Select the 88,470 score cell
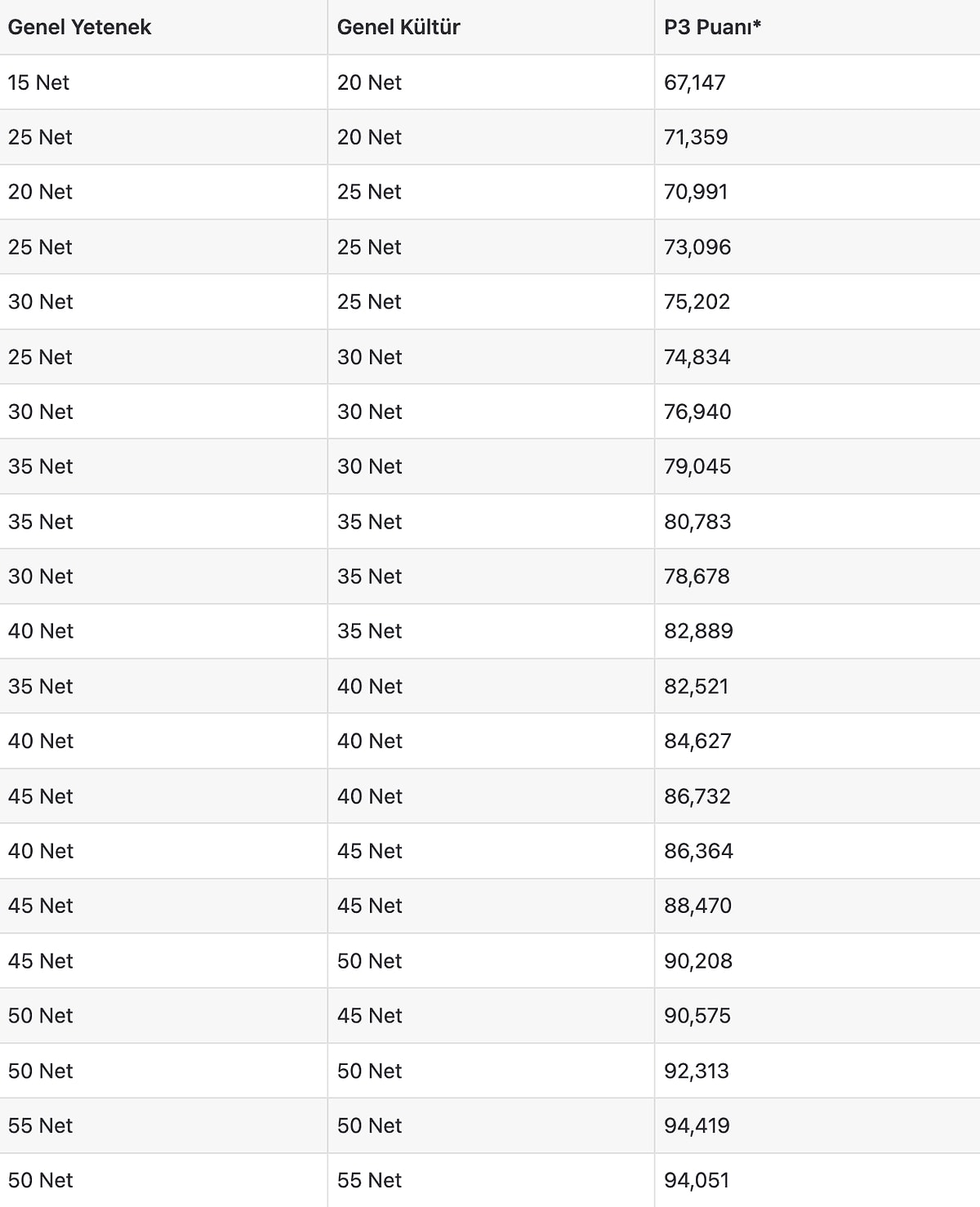Viewport: 980px width, 1207px height. click(697, 906)
